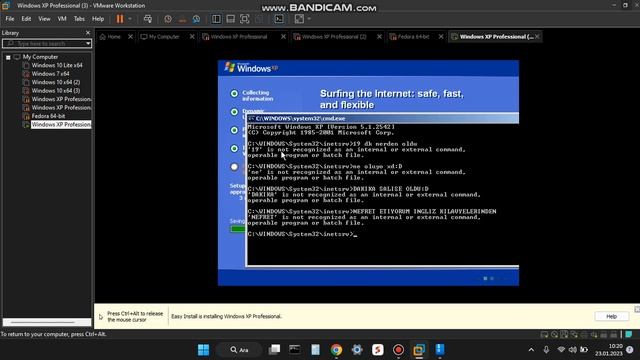
Task: Toggle the thumbnail bar view icon
Action: point(230,19)
